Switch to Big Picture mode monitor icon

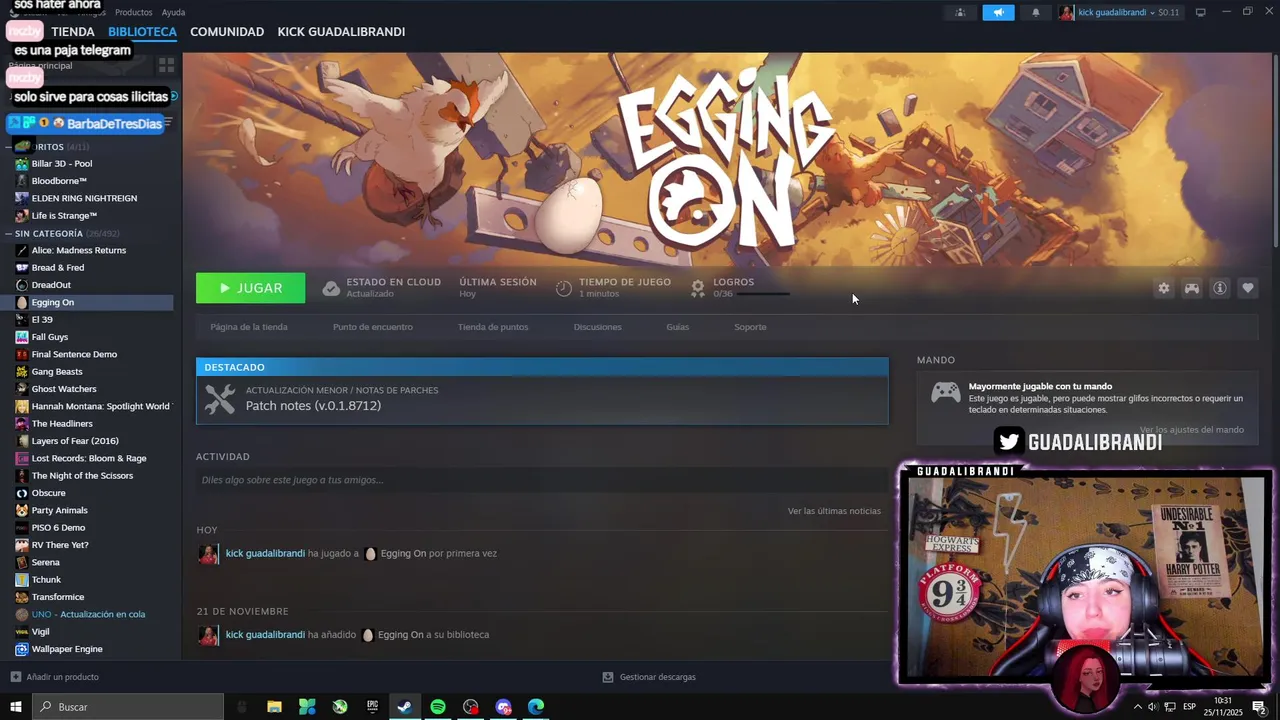(1200, 12)
